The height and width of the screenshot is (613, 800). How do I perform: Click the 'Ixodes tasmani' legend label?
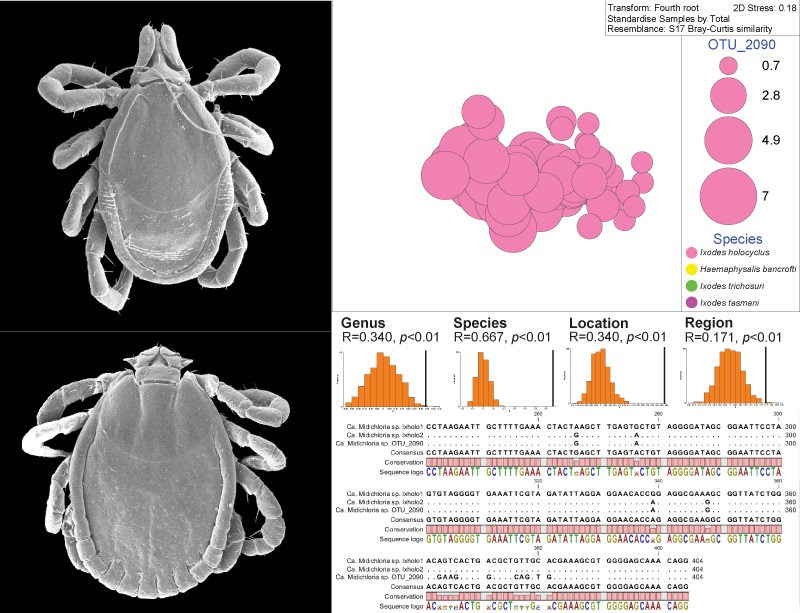coord(730,303)
